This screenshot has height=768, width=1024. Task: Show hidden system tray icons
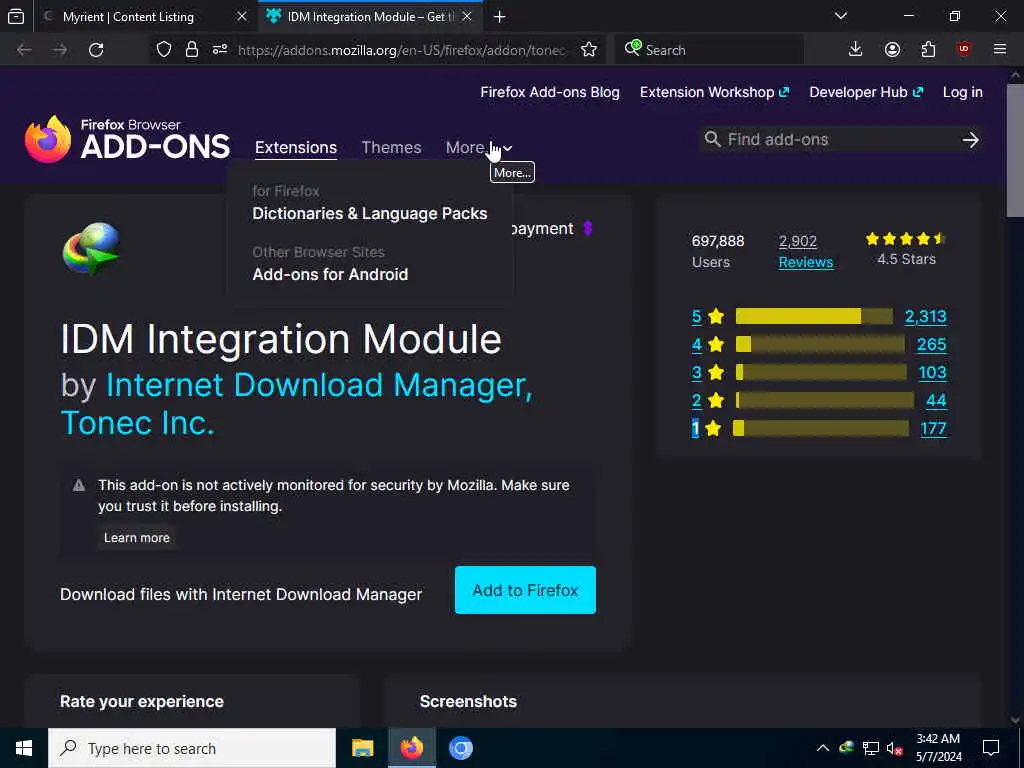(x=823, y=748)
